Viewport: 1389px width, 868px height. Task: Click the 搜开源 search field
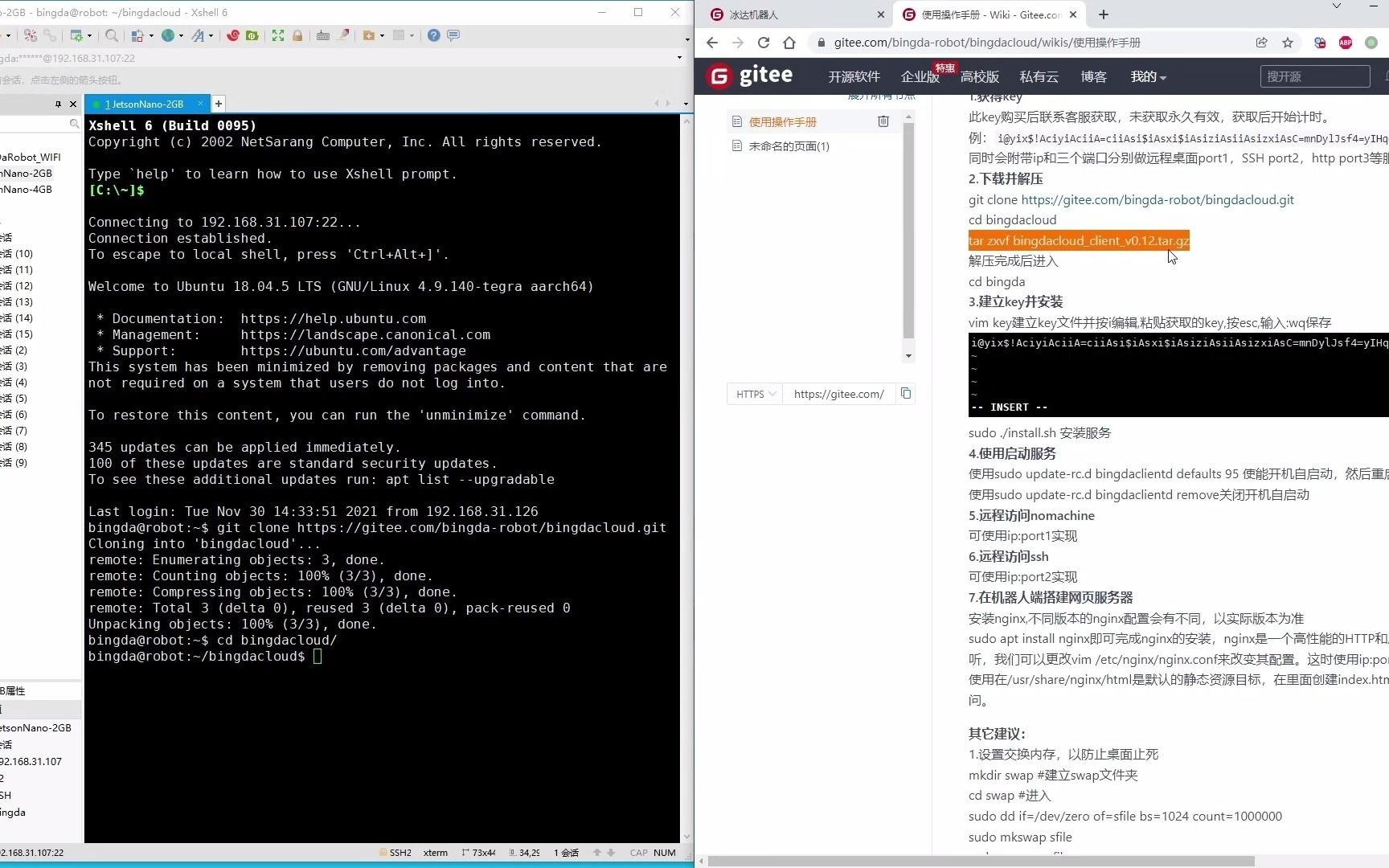coord(1315,76)
